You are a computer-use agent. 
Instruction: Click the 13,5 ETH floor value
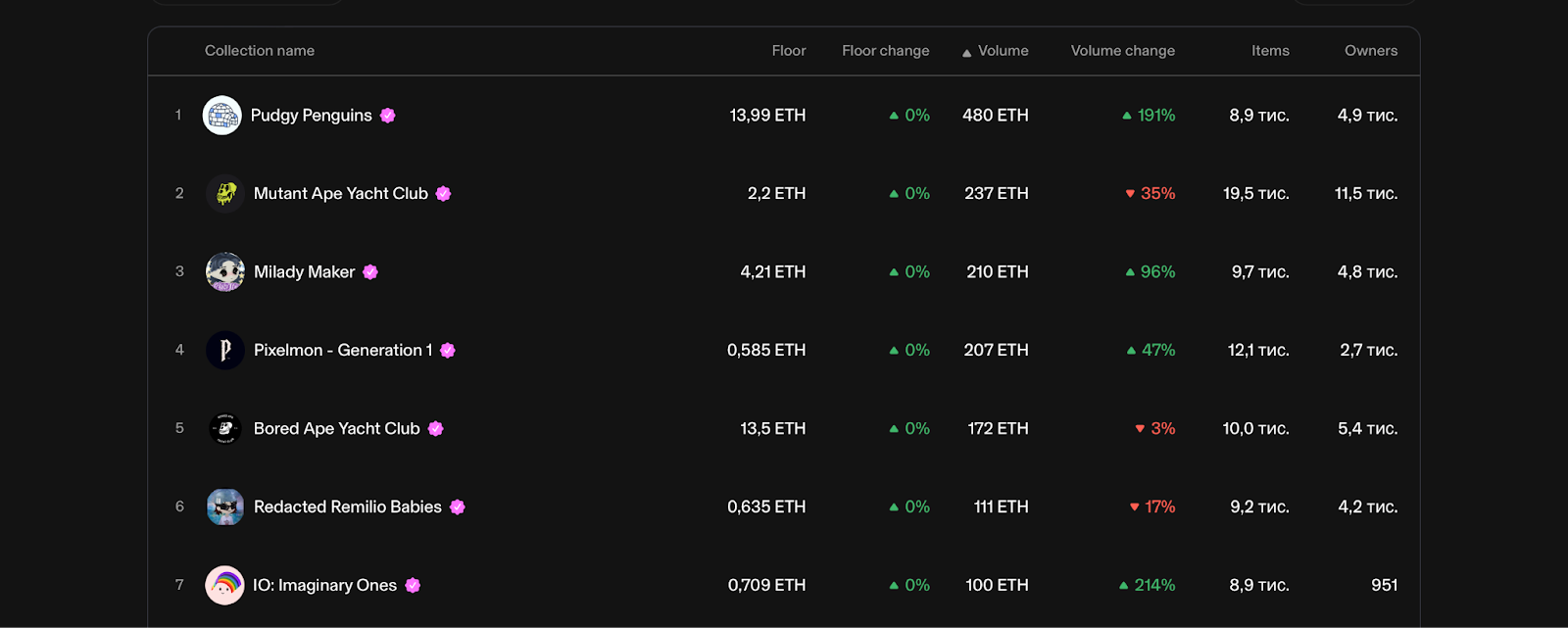[x=773, y=429]
